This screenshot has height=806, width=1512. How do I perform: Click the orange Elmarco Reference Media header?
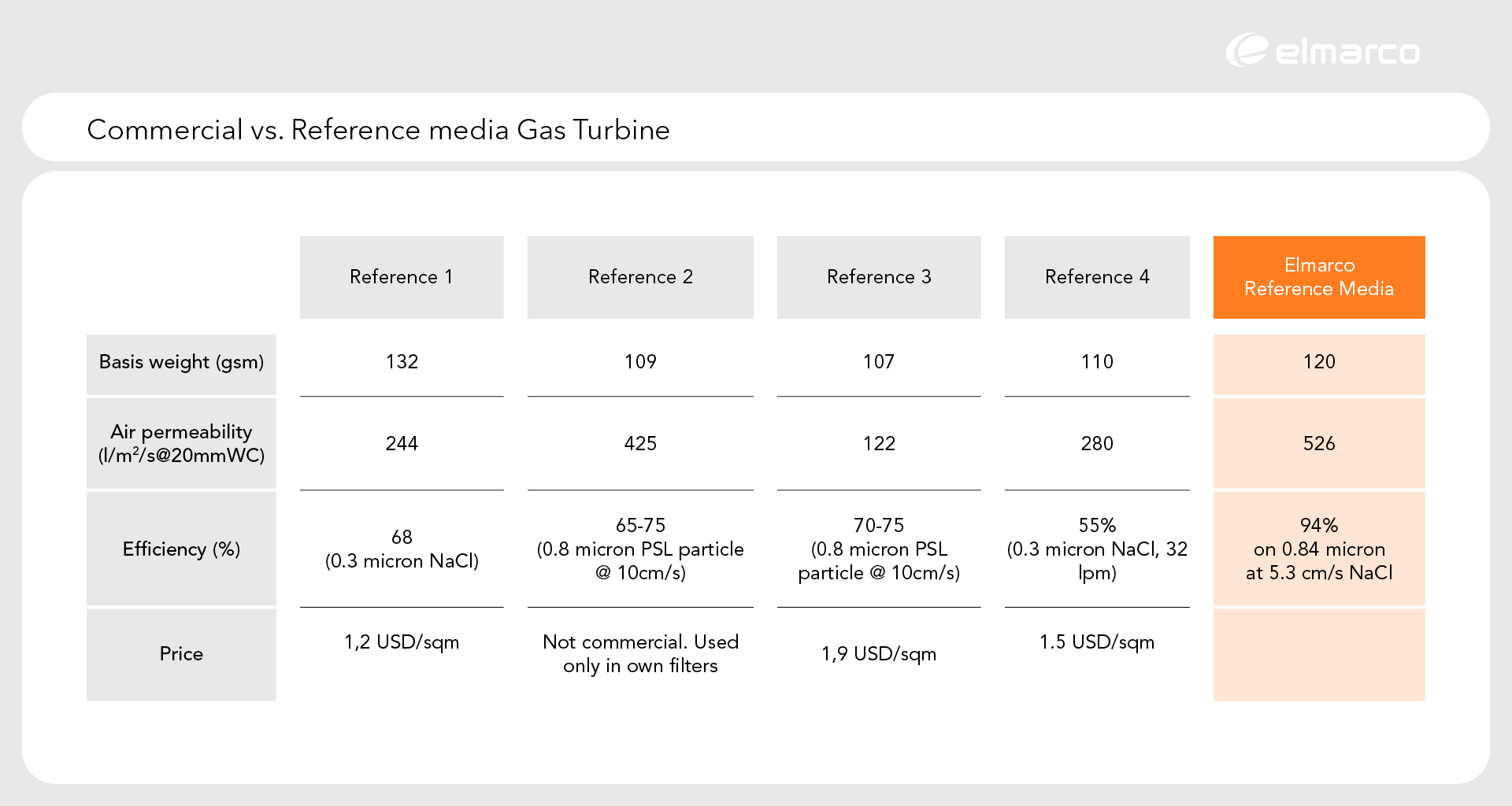pos(1319,277)
